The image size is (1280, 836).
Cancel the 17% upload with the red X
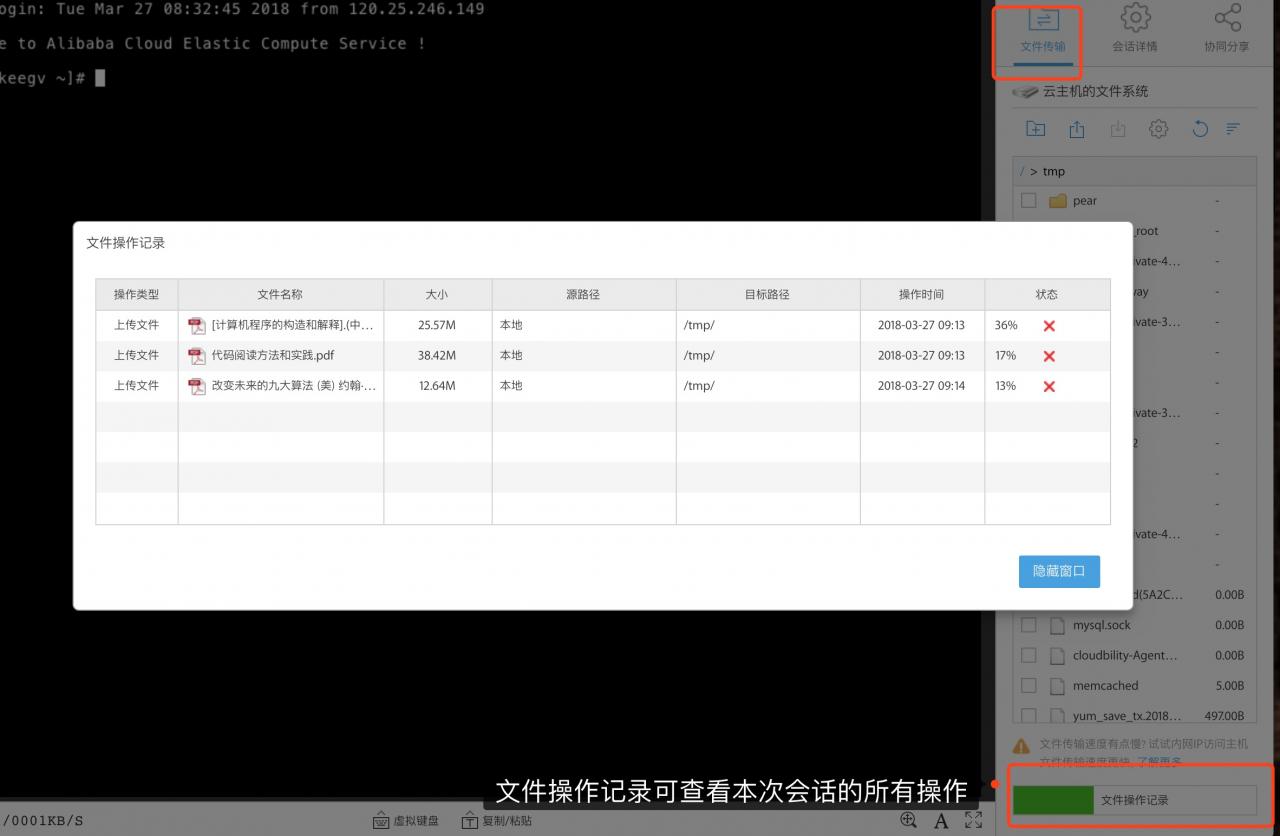(1049, 356)
